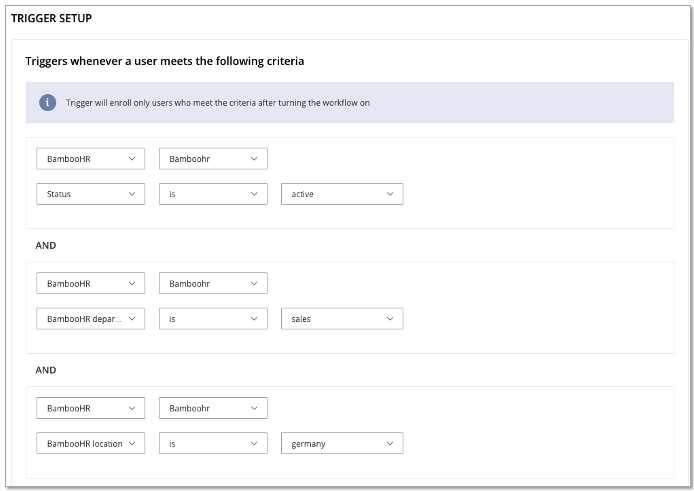Screen dimensions: 694x491
Task: Open the 'BambooHR depar...' field dropdown
Action: coord(90,319)
